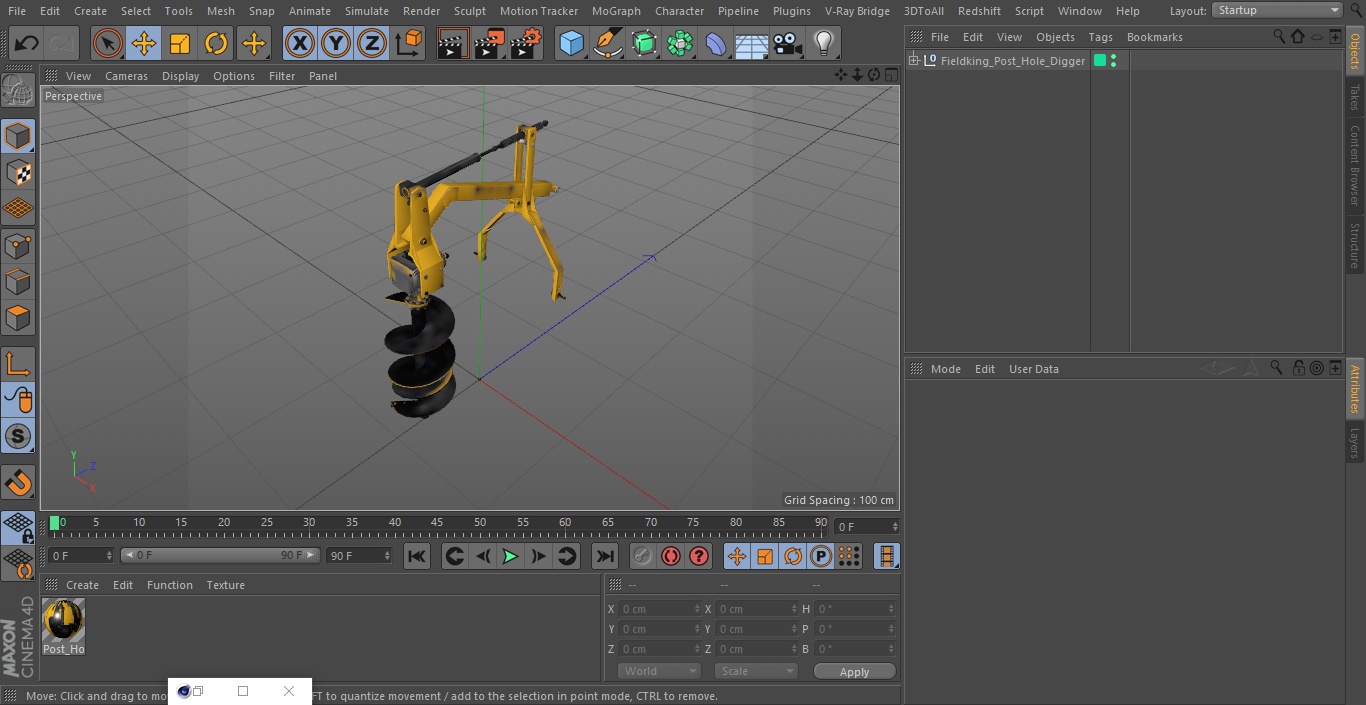Open the Simulate menu
This screenshot has width=1366, height=705.
tap(367, 11)
